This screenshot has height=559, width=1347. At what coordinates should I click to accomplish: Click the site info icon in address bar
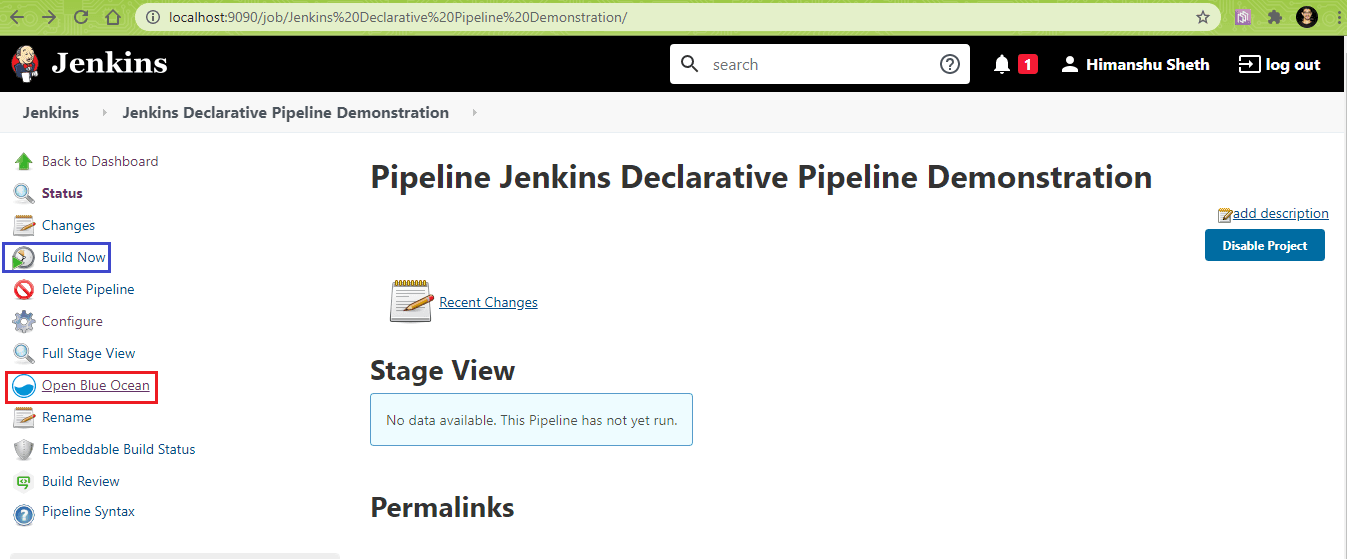click(x=152, y=17)
